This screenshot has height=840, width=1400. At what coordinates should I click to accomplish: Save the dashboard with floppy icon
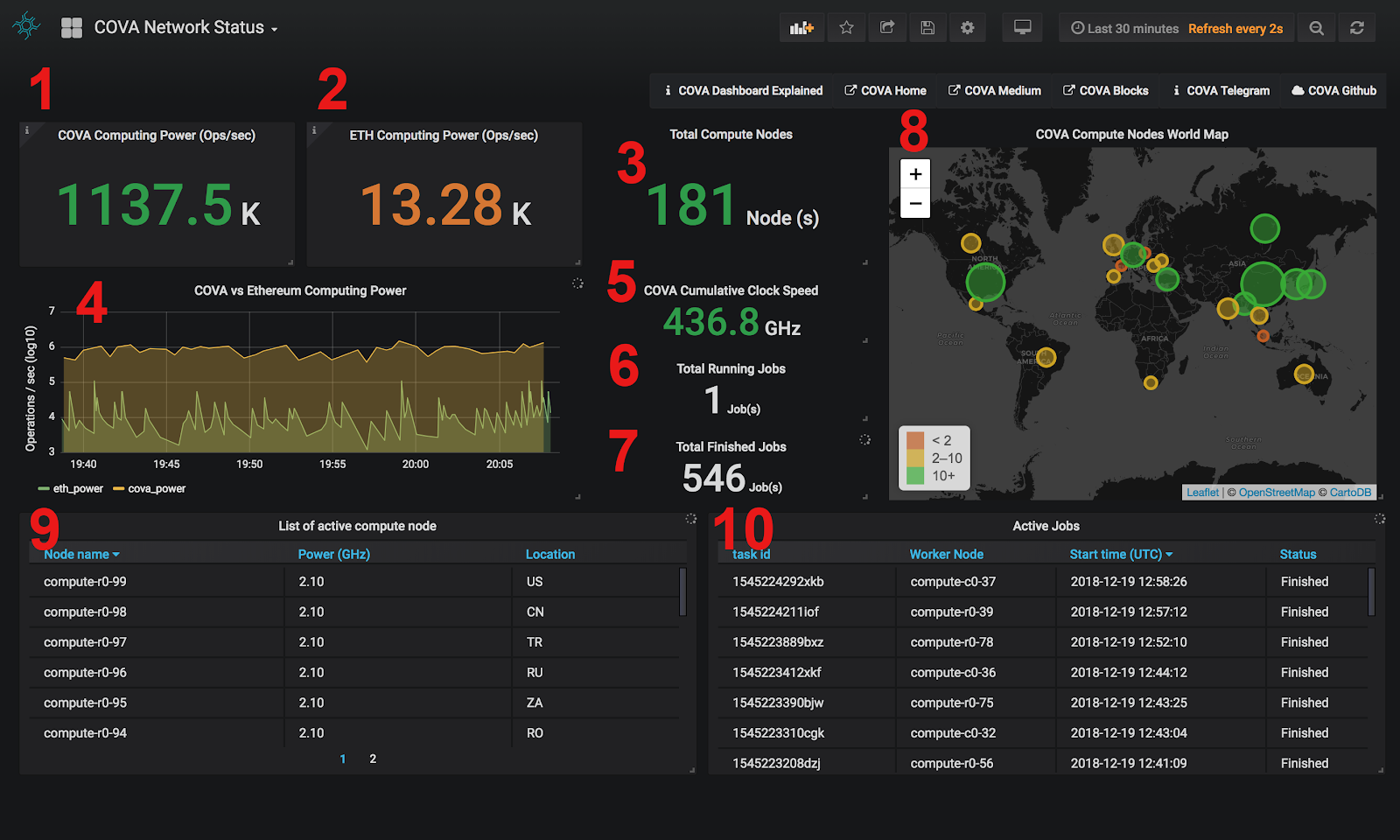(x=927, y=28)
